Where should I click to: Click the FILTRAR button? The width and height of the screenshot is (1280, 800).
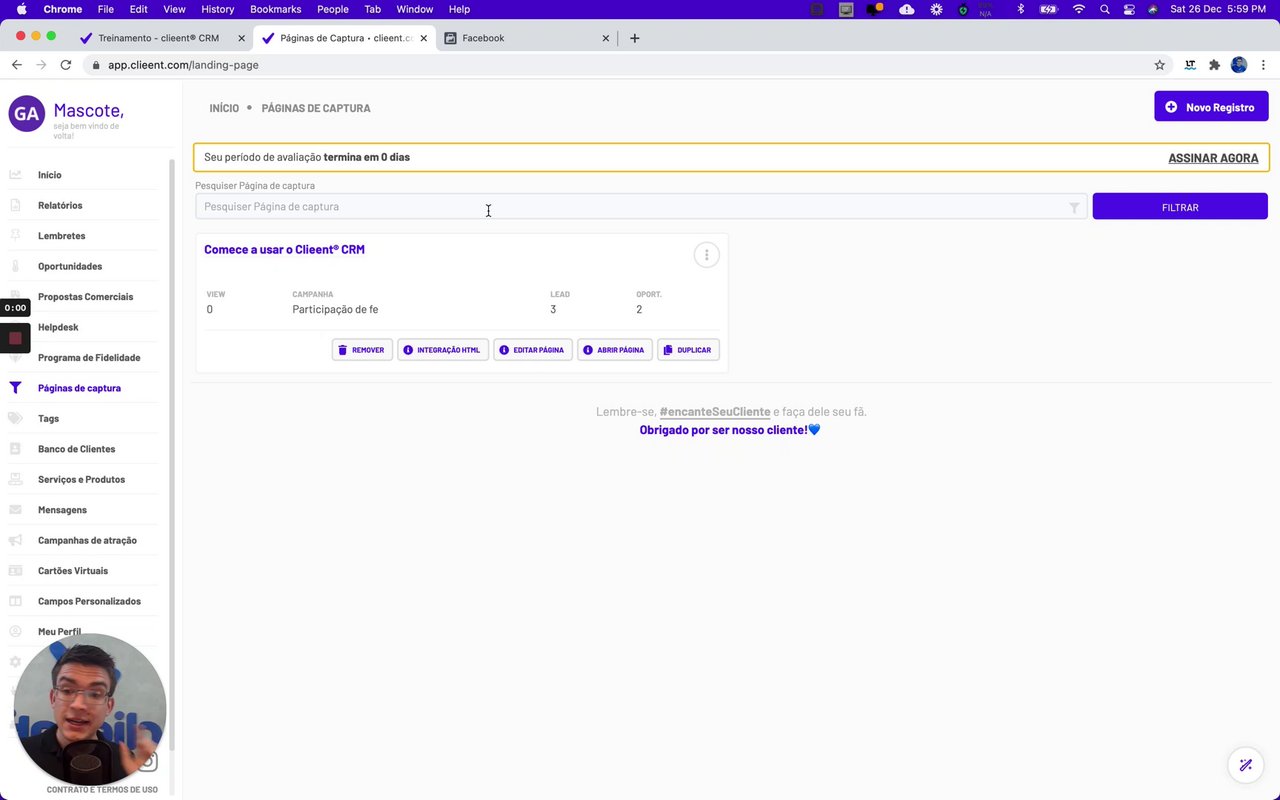tap(1180, 207)
